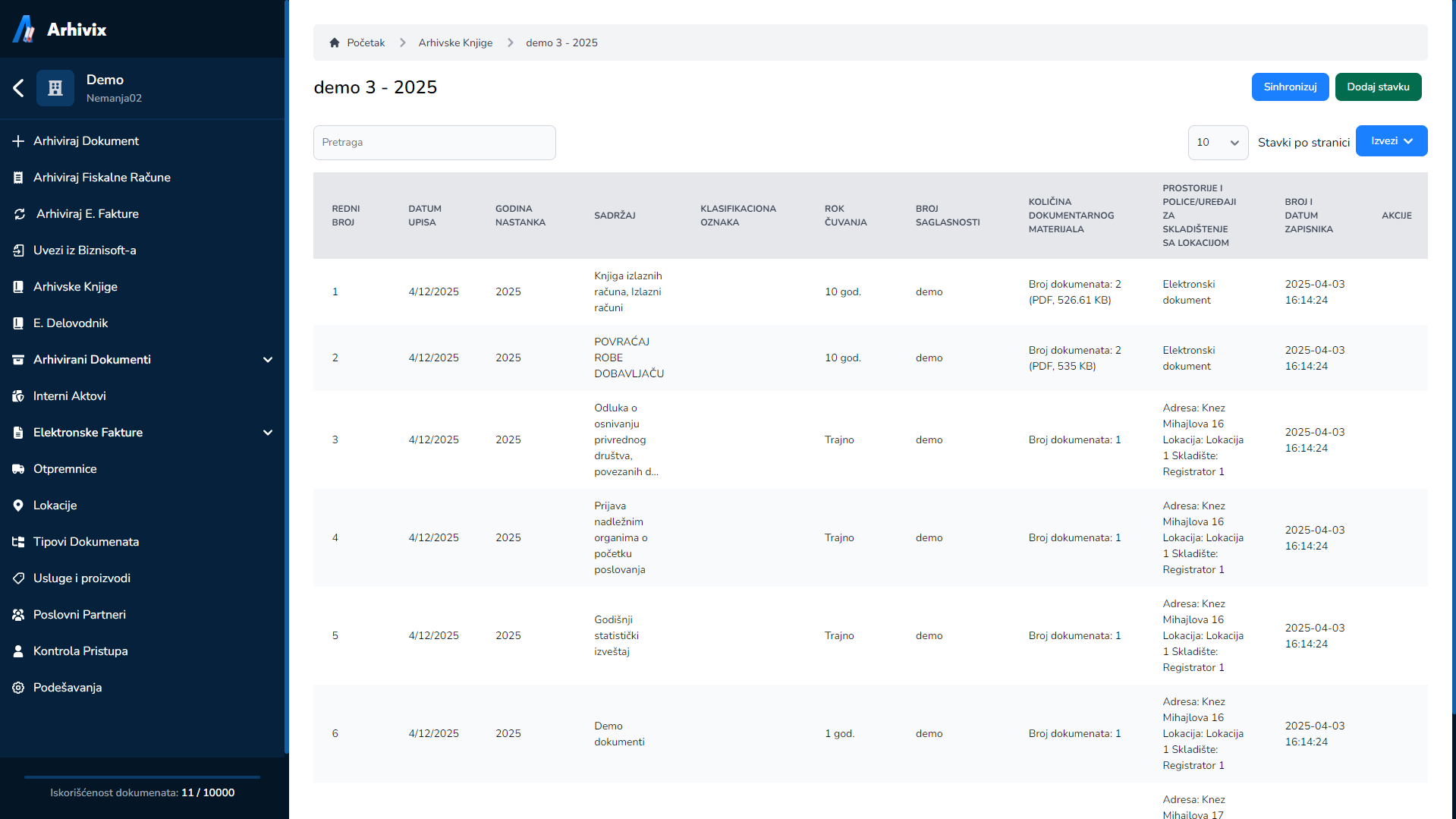Open Kontrola Pristupa in sidebar
This screenshot has width=1456, height=819.
(80, 651)
